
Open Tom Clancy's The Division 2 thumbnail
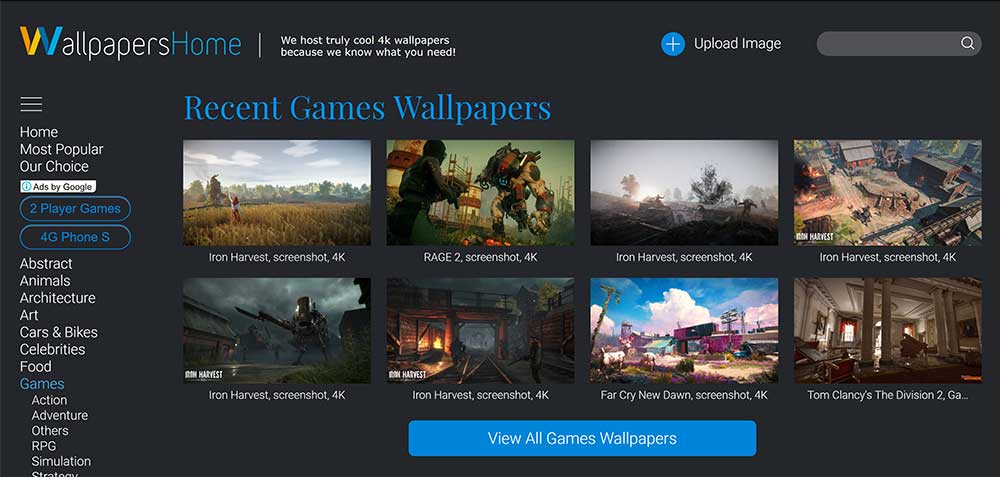click(x=888, y=330)
